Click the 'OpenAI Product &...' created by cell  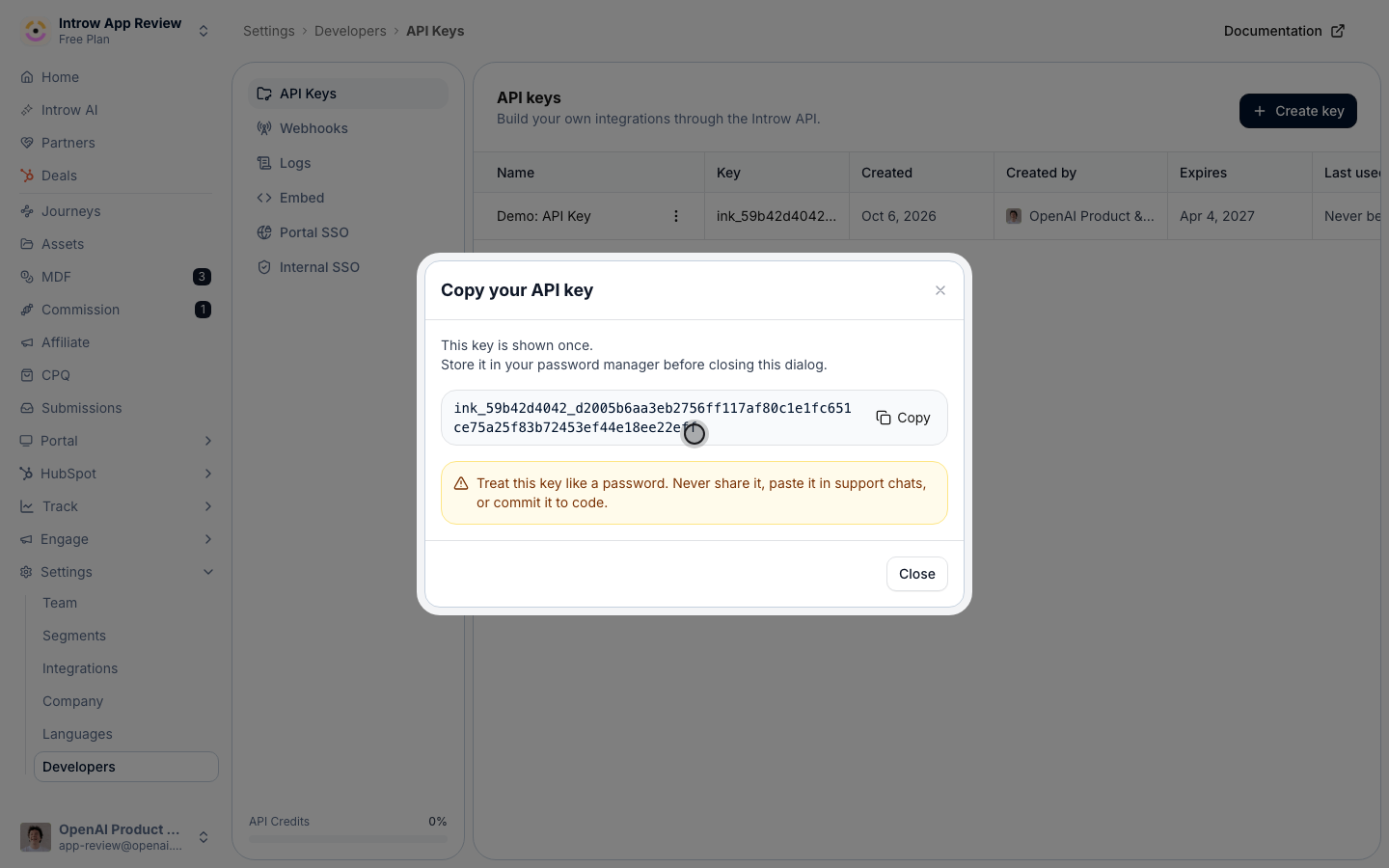[1080, 216]
